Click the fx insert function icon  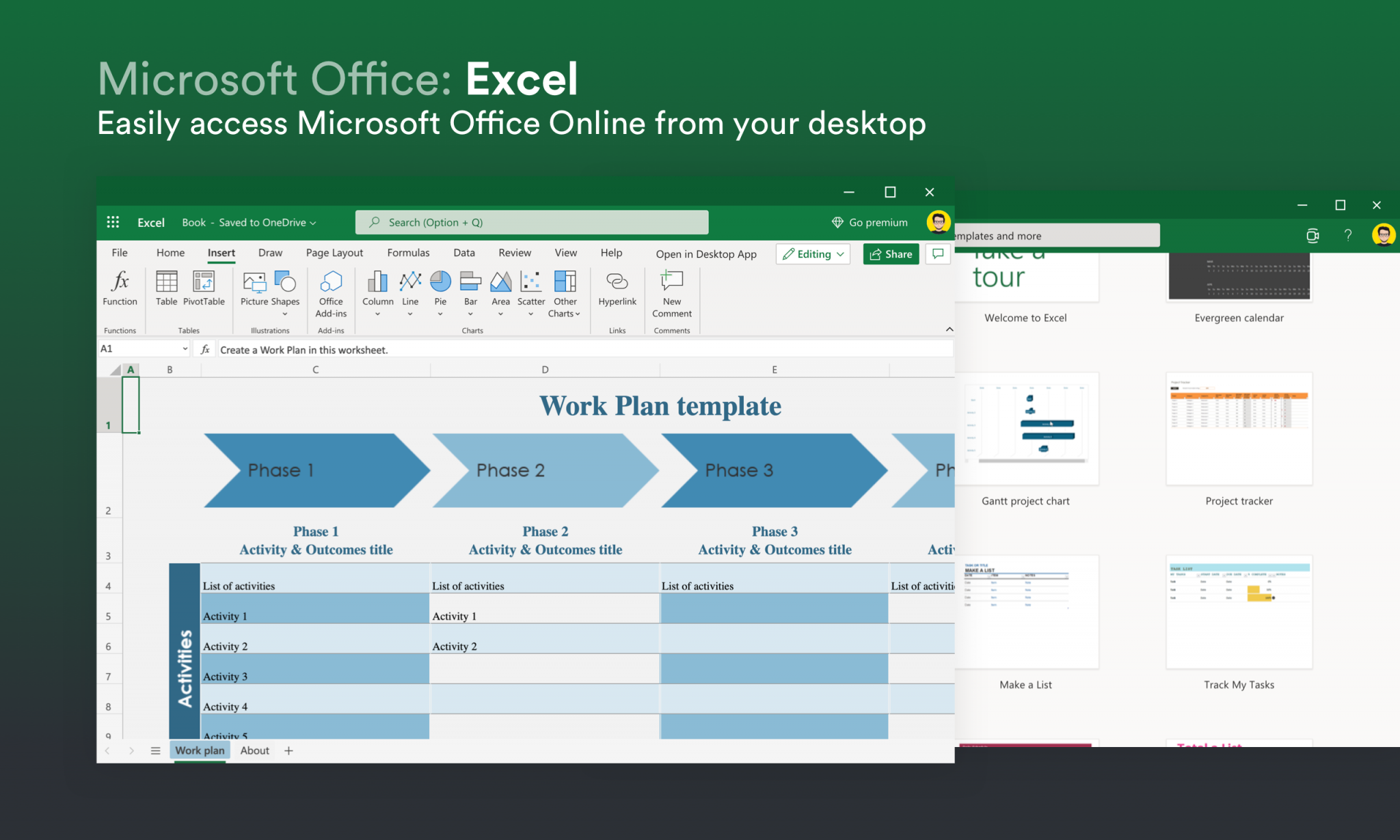204,349
